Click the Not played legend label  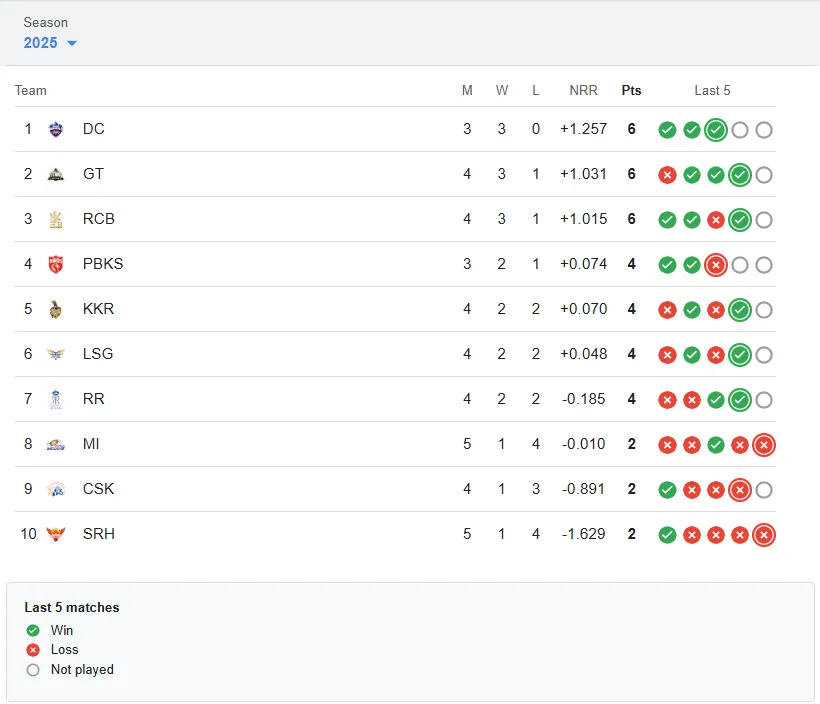point(82,669)
